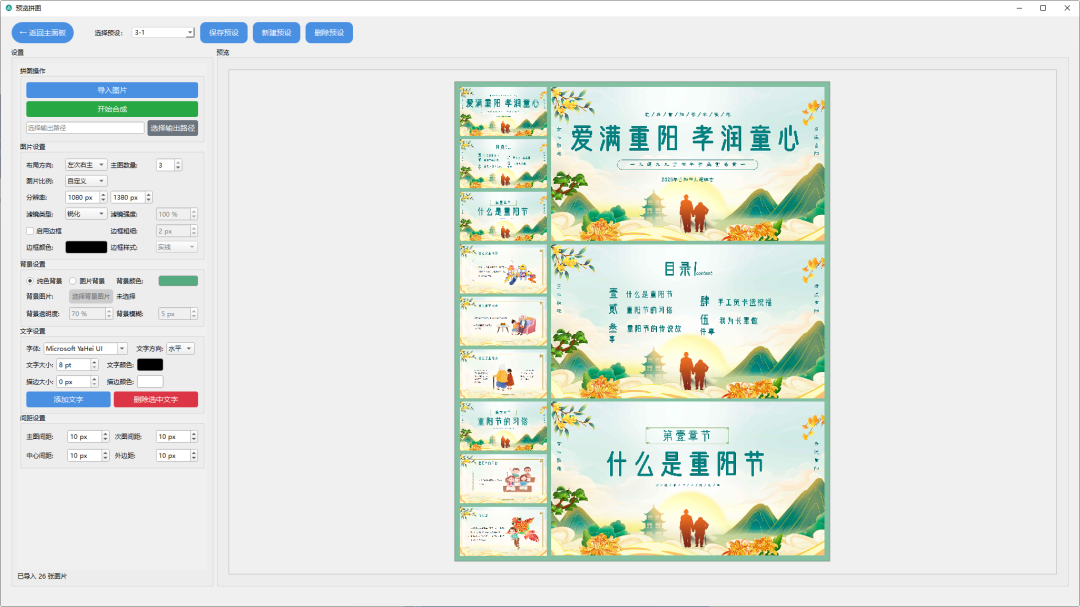Click the blue 添加文字 (Add Text) button
The height and width of the screenshot is (607, 1080).
pyautogui.click(x=69, y=399)
